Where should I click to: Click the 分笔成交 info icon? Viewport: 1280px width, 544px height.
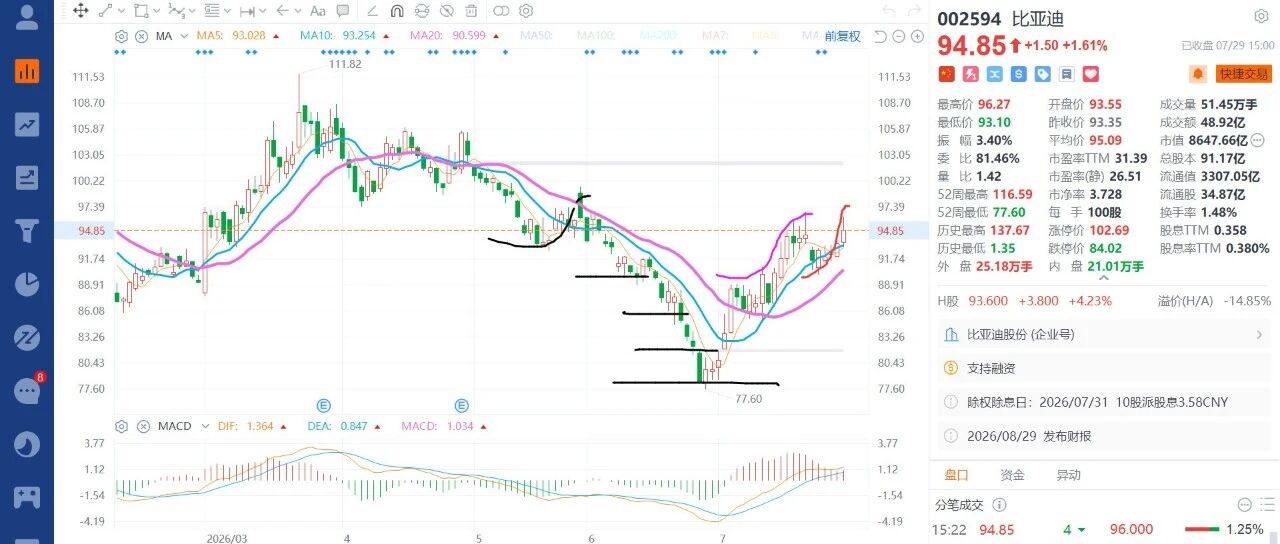pos(1000,506)
